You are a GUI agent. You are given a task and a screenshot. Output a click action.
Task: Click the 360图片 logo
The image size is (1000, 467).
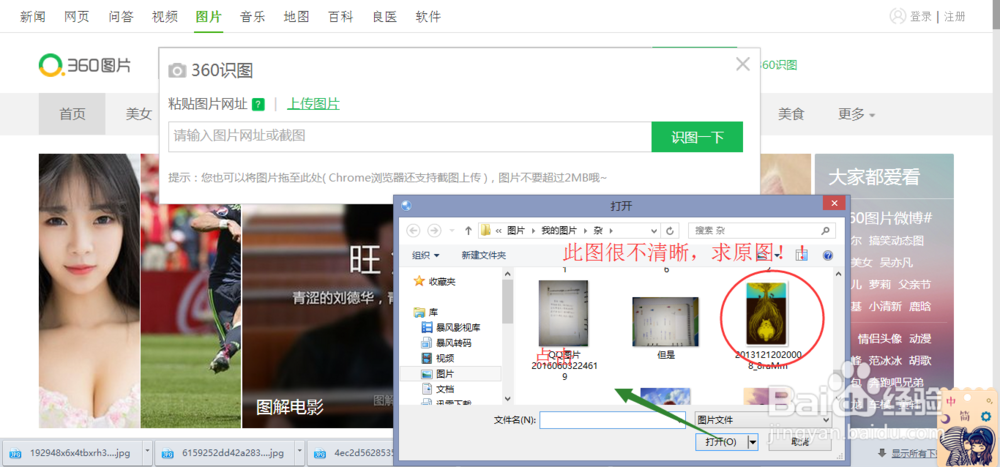85,64
